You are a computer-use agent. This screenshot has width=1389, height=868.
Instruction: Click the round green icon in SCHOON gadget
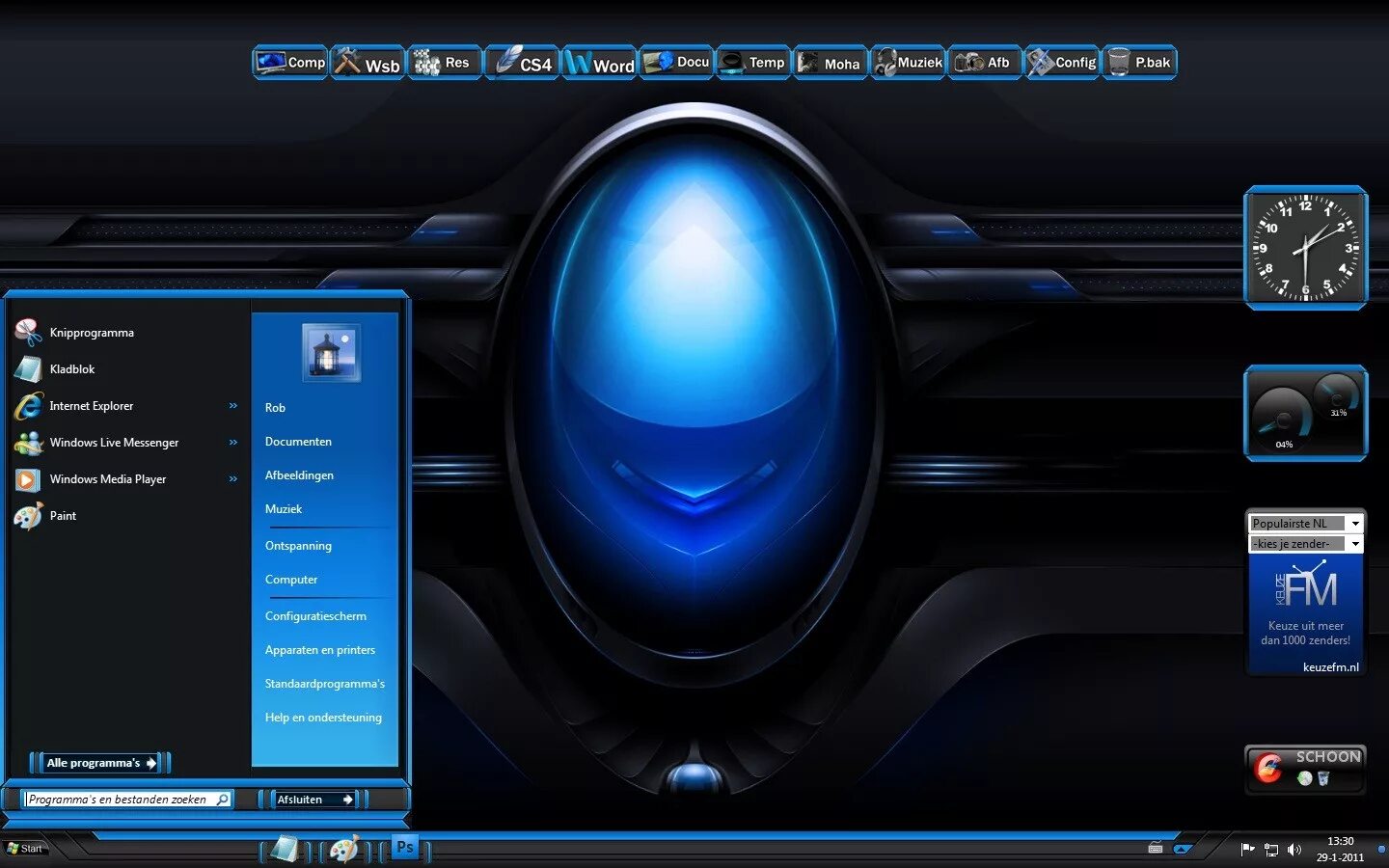click(1304, 778)
